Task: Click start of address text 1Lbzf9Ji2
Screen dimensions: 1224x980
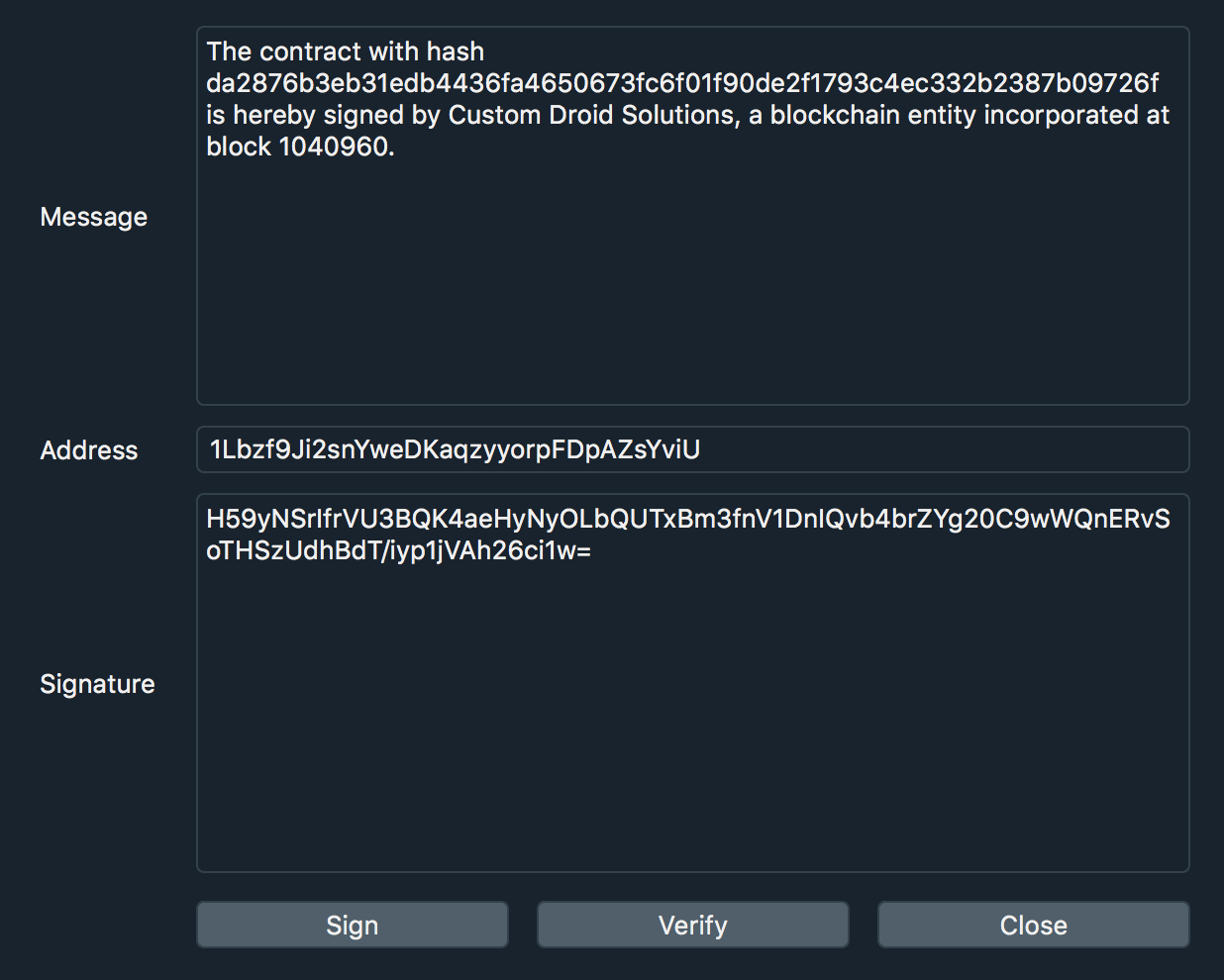Action: [x=212, y=449]
